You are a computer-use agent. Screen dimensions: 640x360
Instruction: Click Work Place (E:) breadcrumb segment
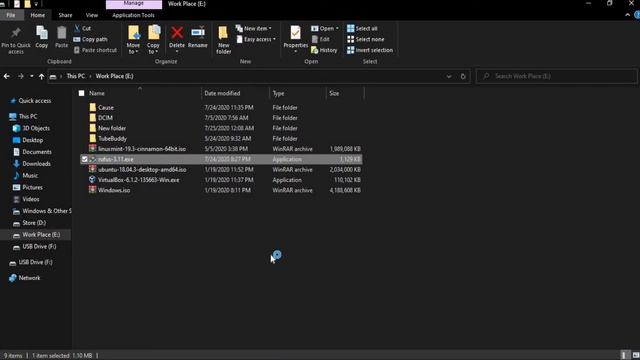tap(114, 76)
